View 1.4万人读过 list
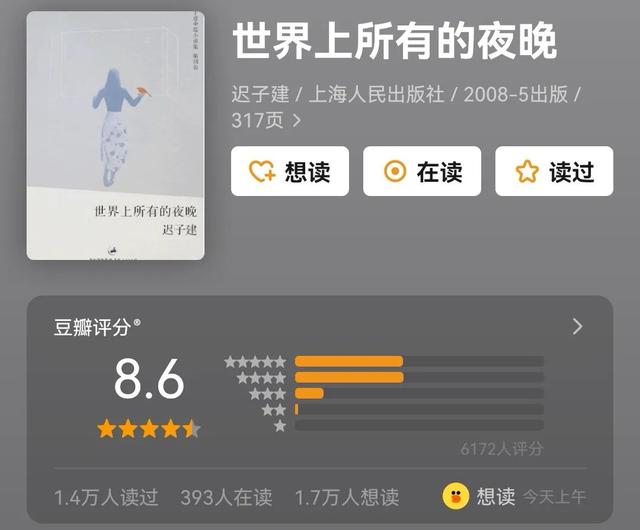The height and width of the screenshot is (530, 640). click(x=106, y=497)
